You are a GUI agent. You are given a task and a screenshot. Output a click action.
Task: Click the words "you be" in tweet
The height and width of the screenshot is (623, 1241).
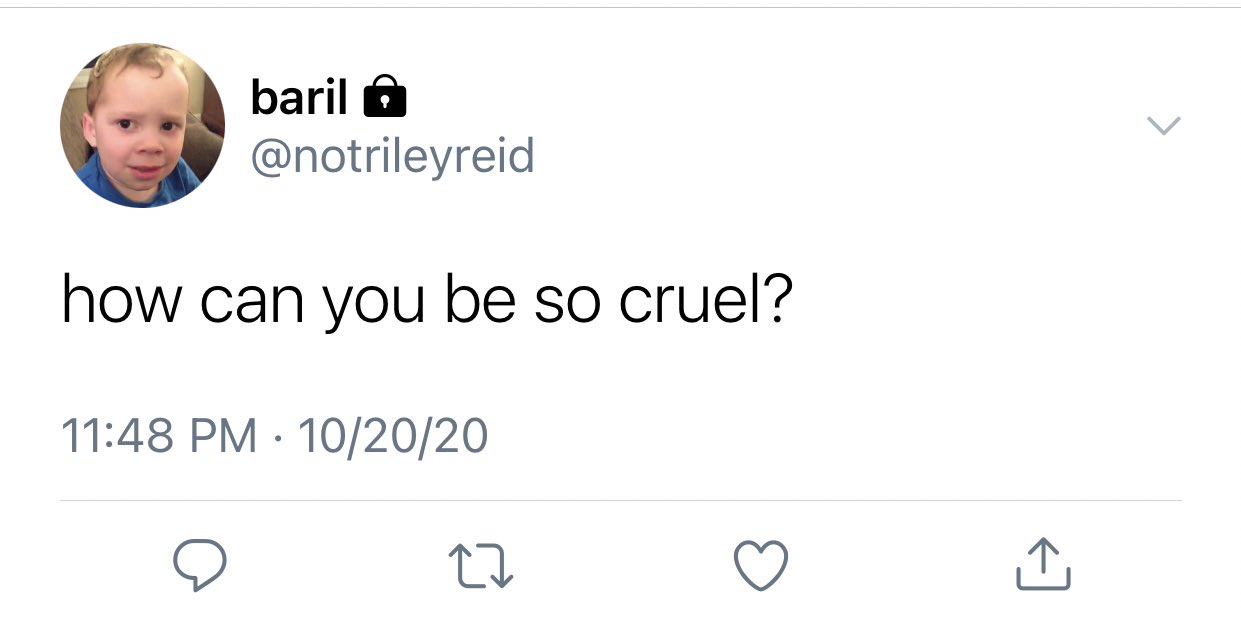(x=420, y=302)
